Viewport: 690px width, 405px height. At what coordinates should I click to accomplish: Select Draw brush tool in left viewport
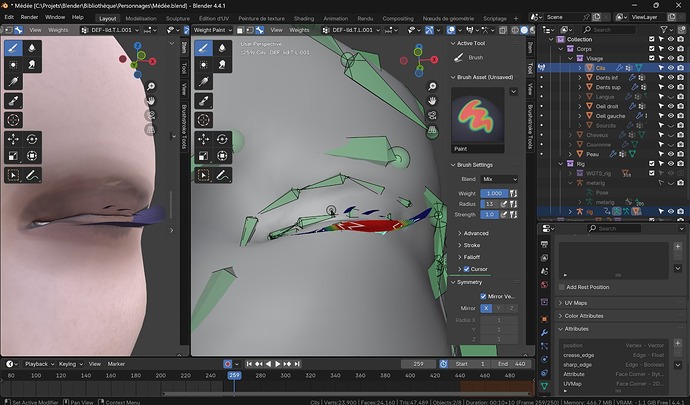click(x=13, y=48)
